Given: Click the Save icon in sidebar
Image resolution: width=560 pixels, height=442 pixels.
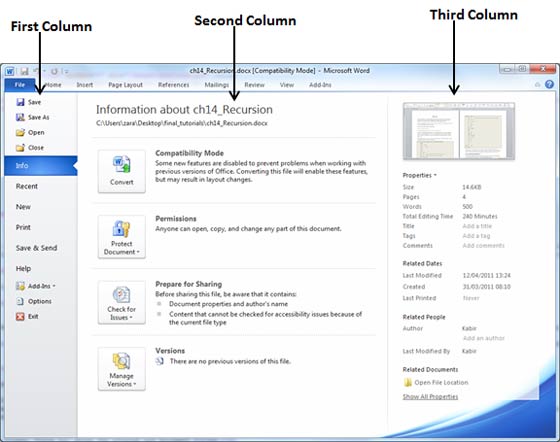Looking at the screenshot, I should 20,102.
